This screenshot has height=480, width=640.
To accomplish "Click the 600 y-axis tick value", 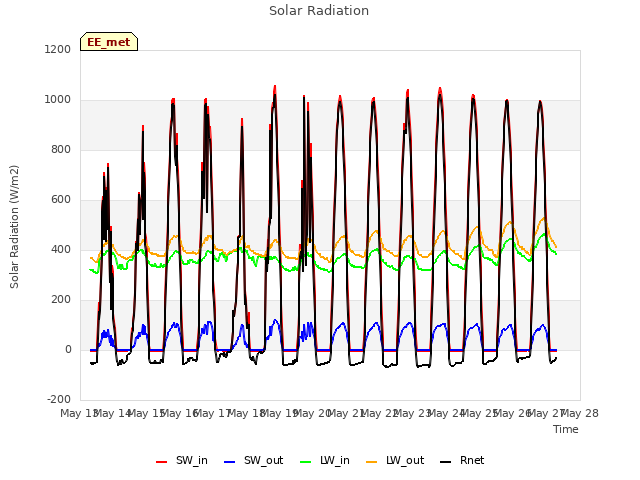I will click(x=61, y=200).
